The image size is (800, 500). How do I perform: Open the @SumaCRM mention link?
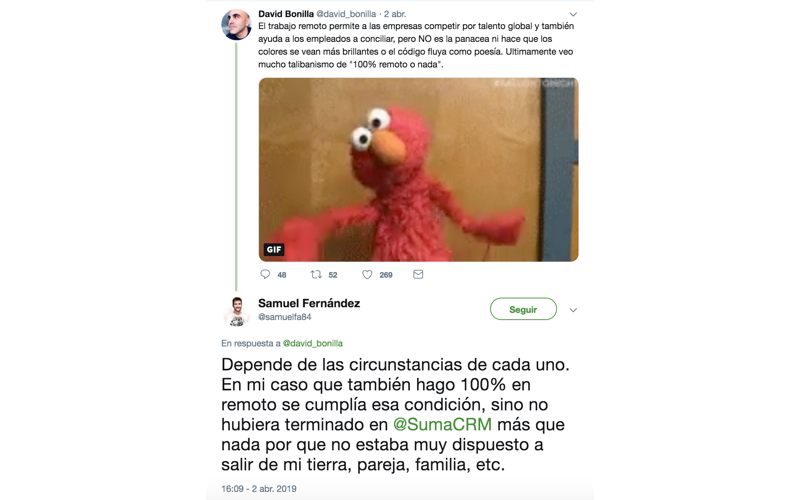coord(442,424)
